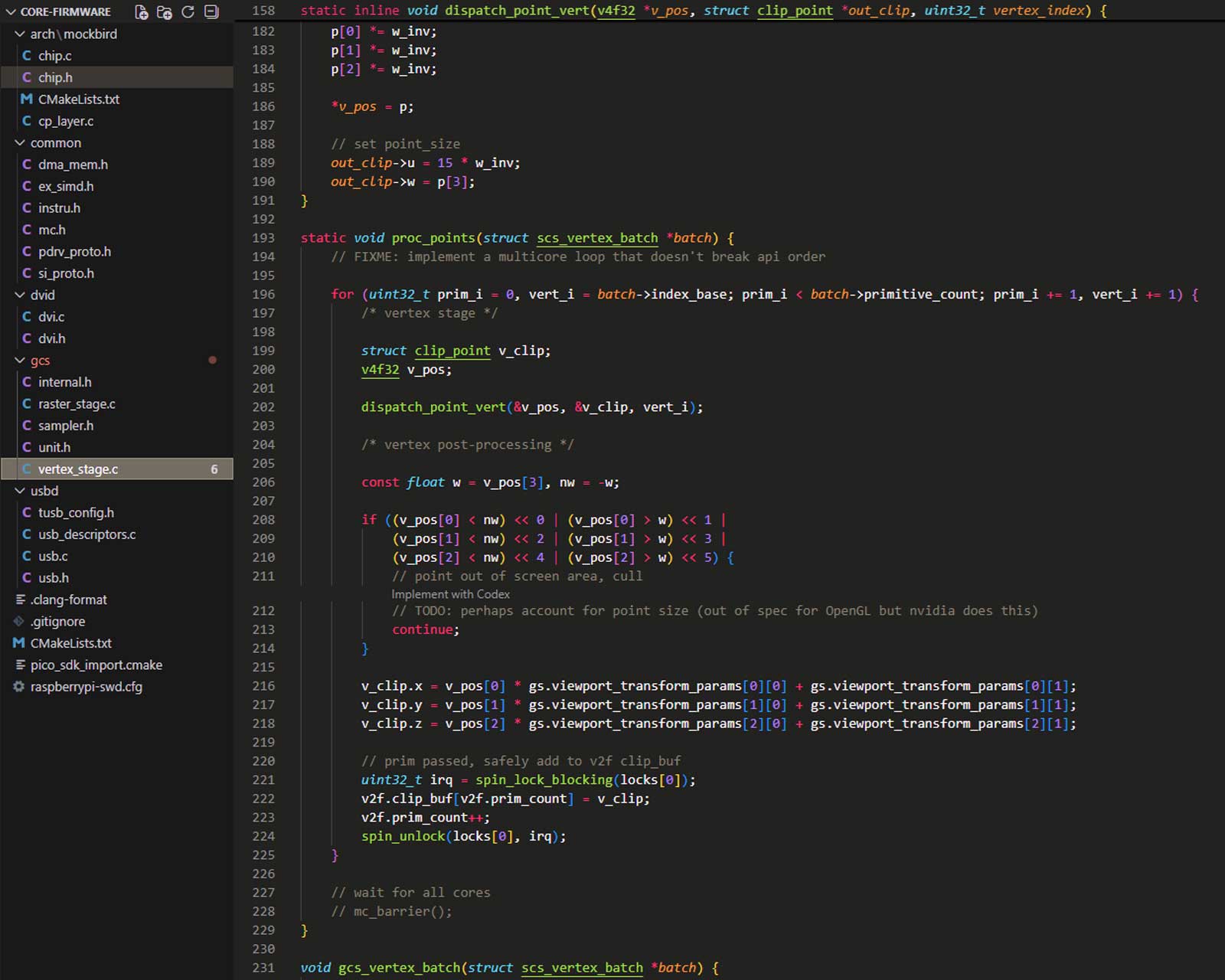
Task: Collapse the arch\mockbird folder
Action: click(x=20, y=34)
